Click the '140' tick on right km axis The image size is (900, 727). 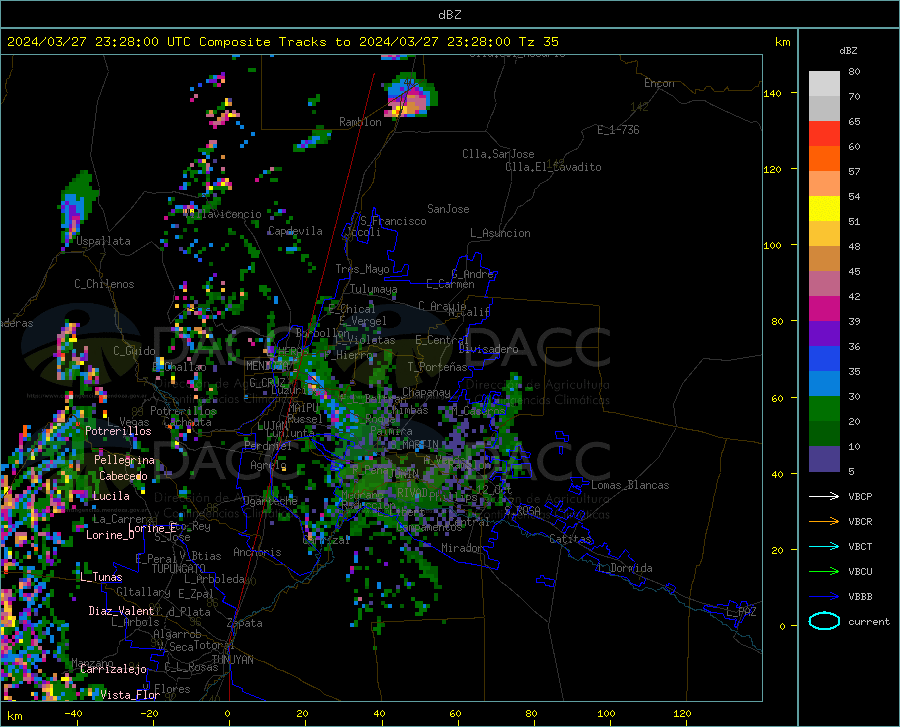[773, 94]
